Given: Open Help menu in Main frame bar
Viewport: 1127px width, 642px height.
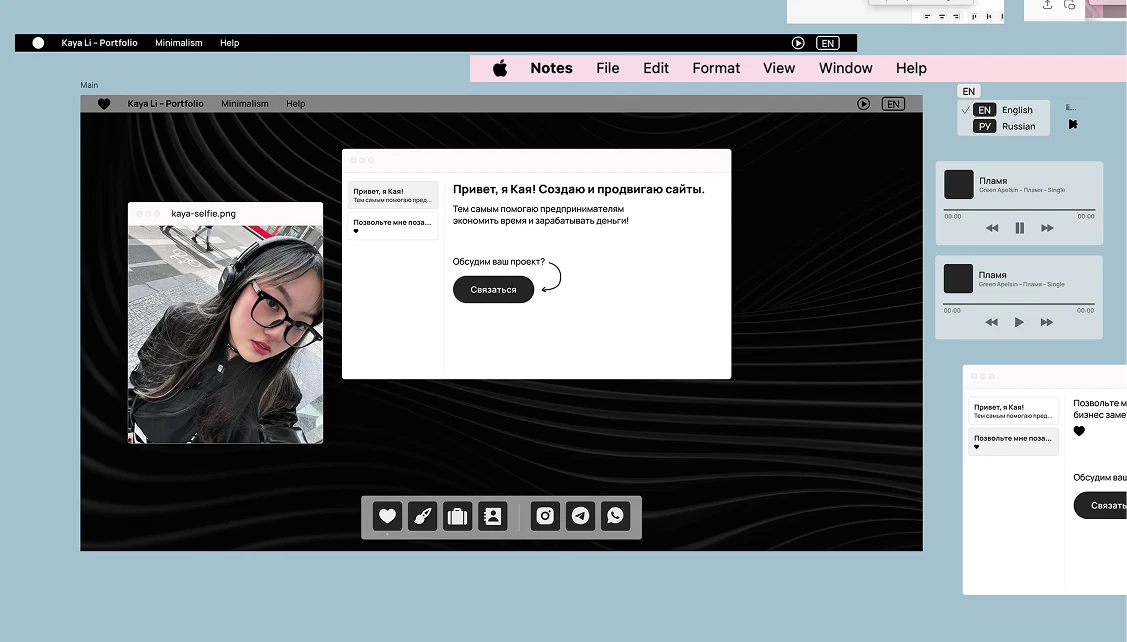Looking at the screenshot, I should tap(295, 104).
